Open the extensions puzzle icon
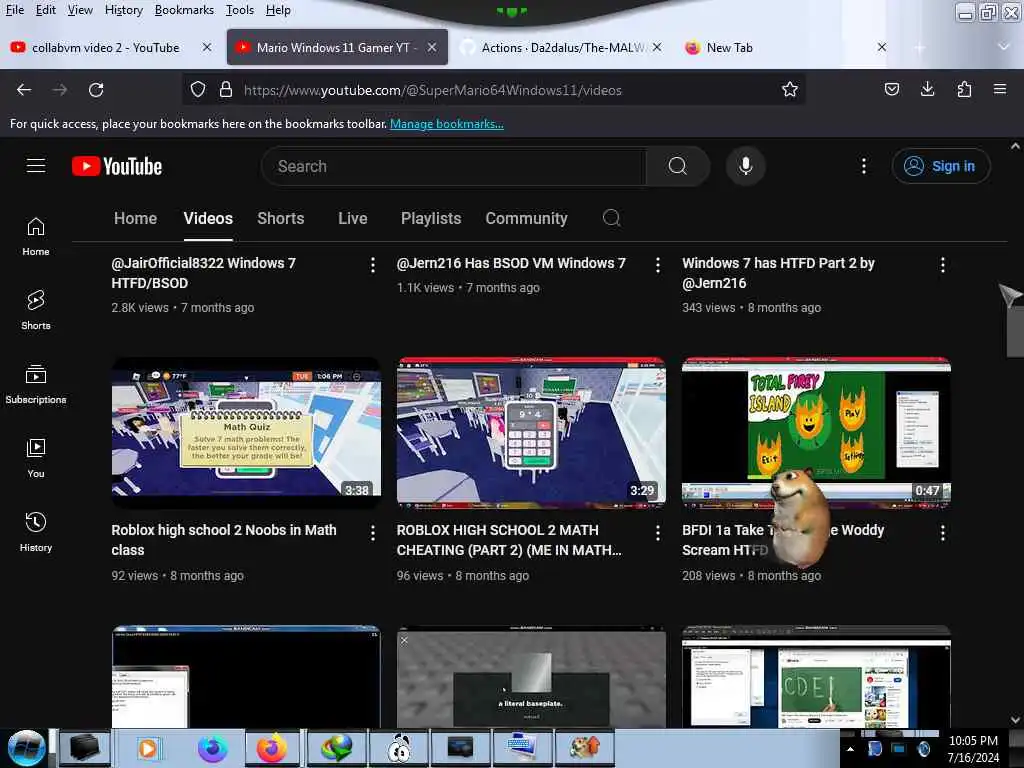 964,89
